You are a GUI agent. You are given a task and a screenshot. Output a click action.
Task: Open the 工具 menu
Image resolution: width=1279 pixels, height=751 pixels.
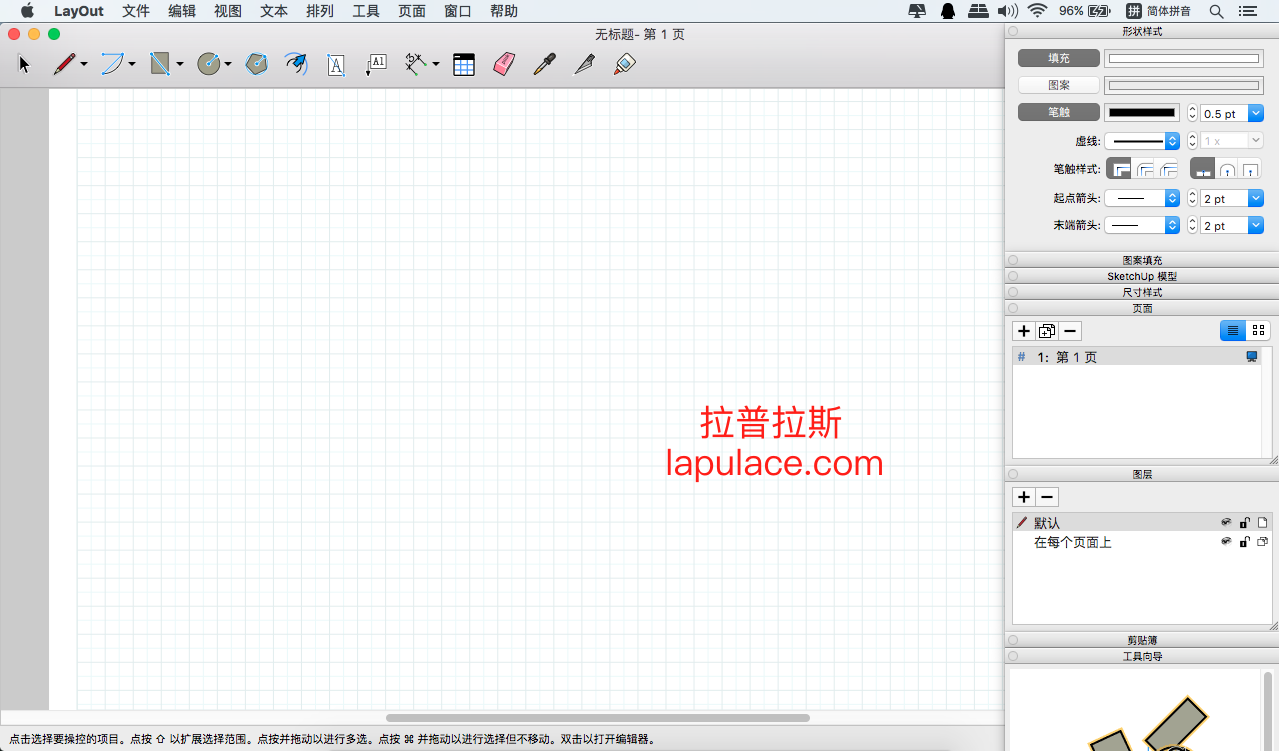point(366,11)
